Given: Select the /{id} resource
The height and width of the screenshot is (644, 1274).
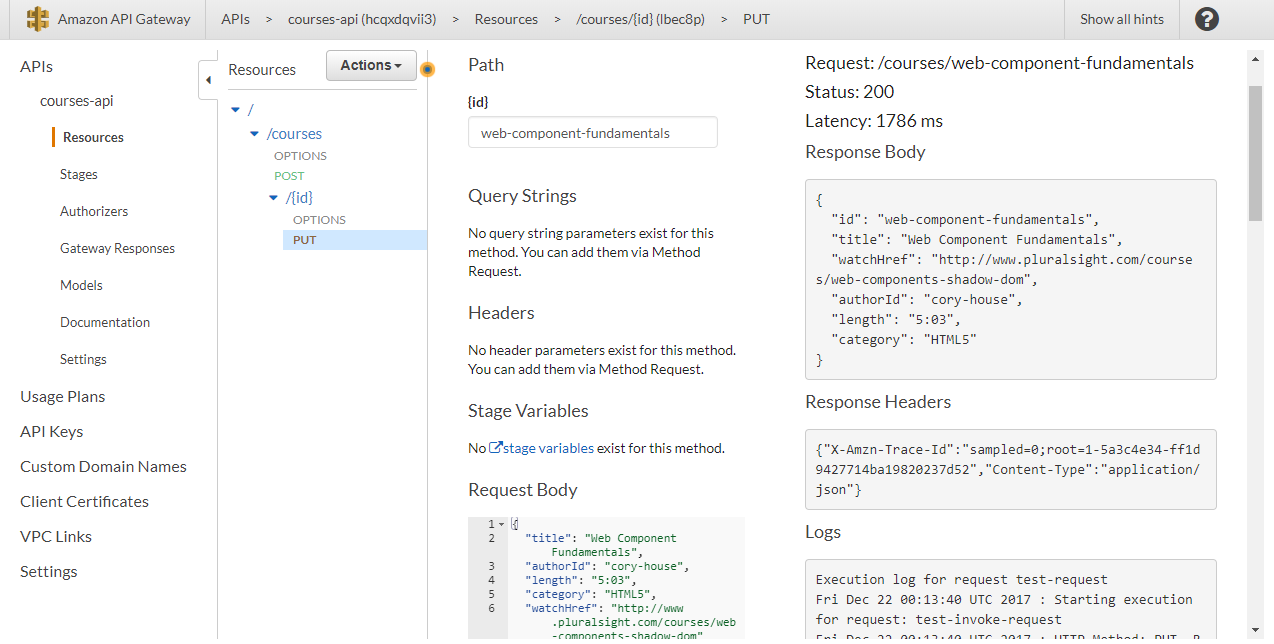Looking at the screenshot, I should (299, 198).
